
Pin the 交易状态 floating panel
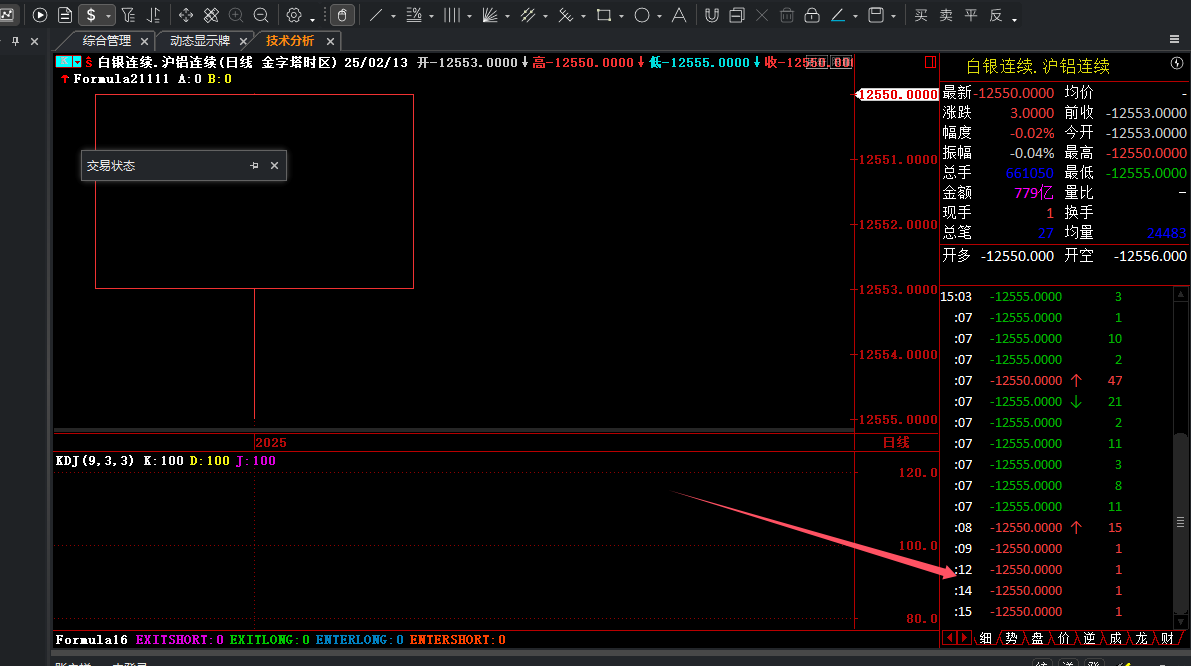coord(254,166)
